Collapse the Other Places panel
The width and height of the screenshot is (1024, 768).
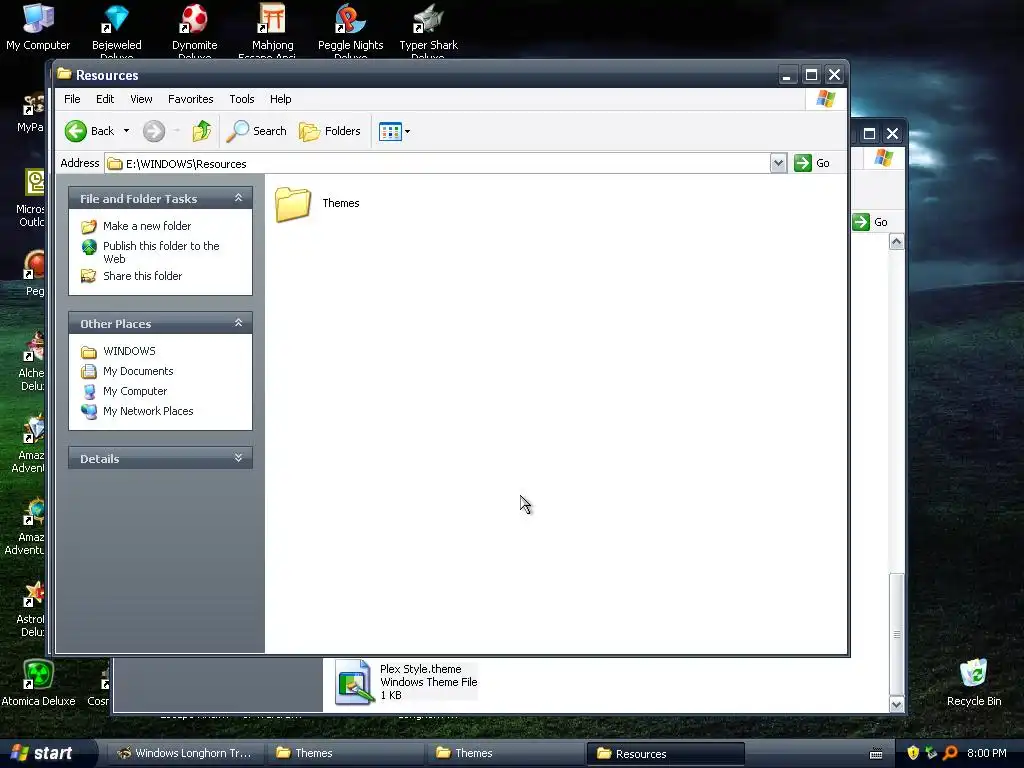click(x=238, y=323)
